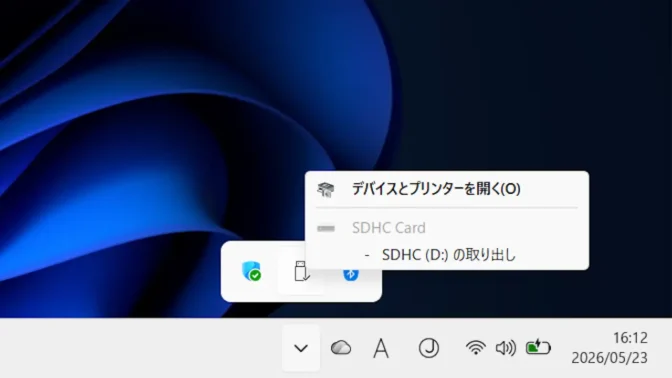Switch IME input mode indicator A

pos(381,348)
